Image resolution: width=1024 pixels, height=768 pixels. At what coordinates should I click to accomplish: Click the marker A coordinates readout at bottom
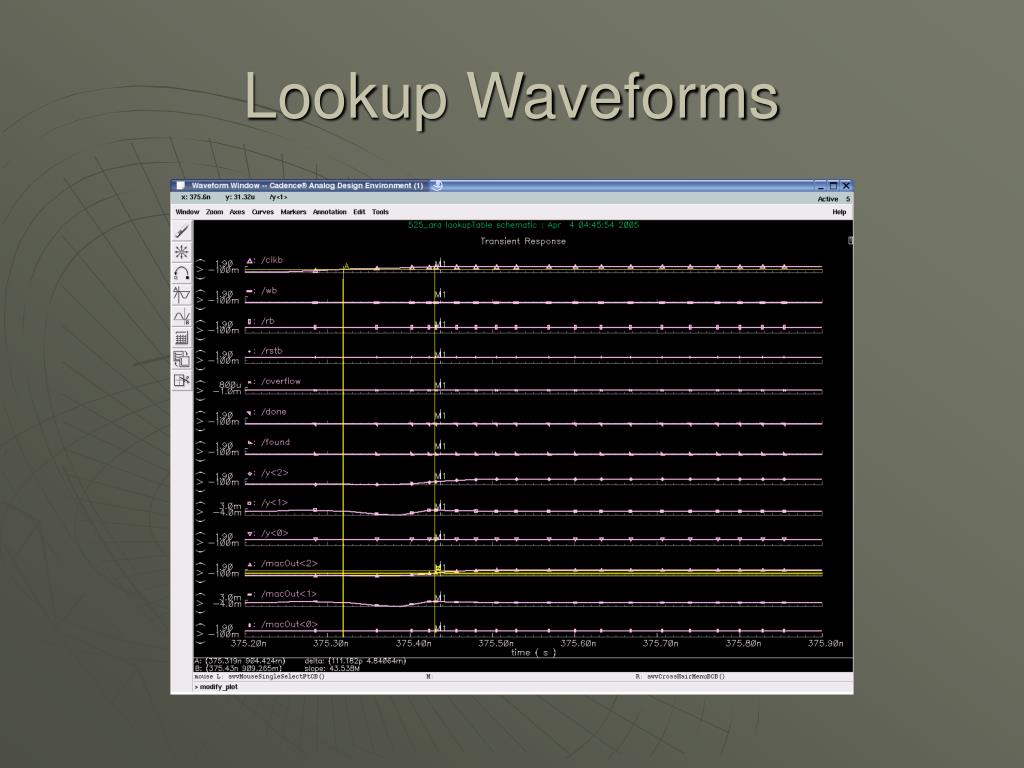(x=240, y=661)
